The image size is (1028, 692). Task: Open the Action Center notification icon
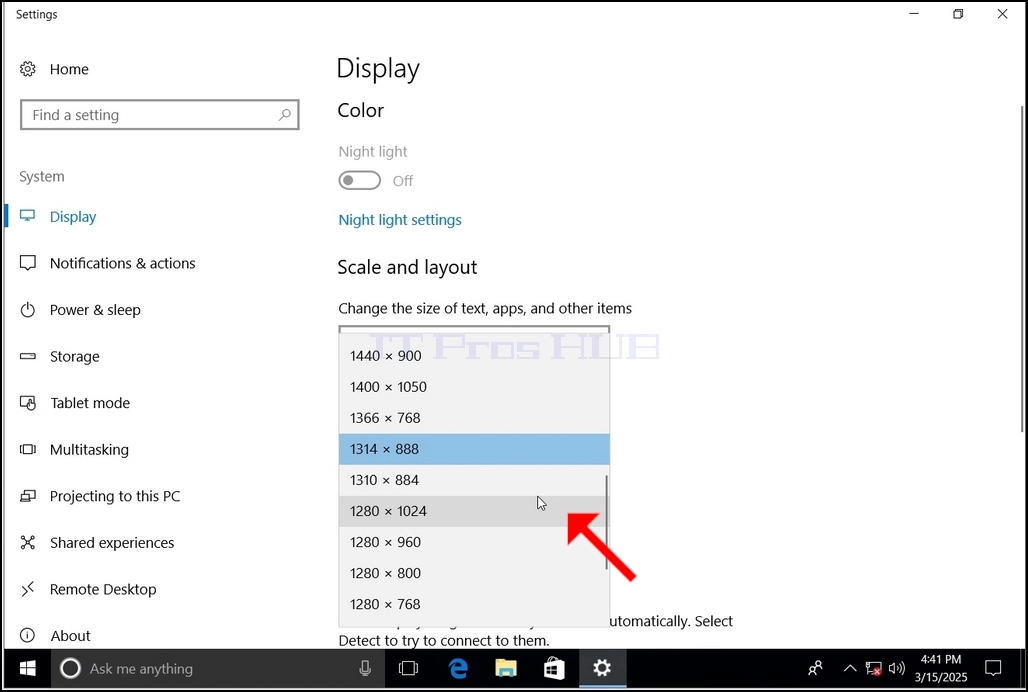993,668
